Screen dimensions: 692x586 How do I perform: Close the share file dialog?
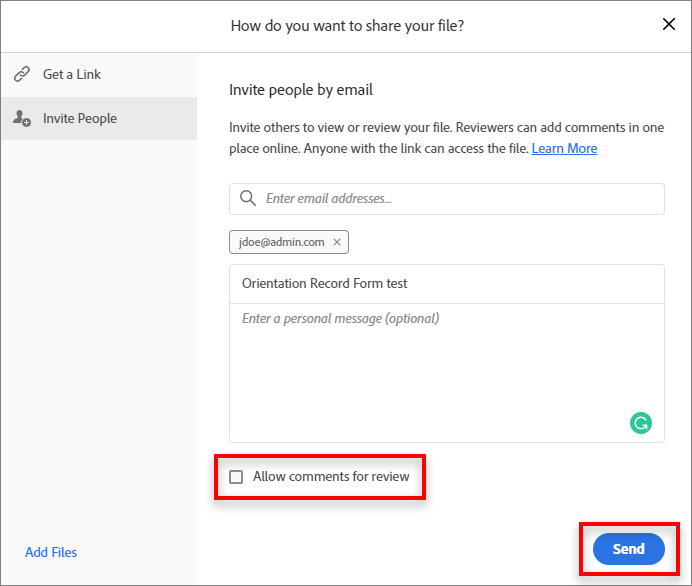tap(669, 25)
